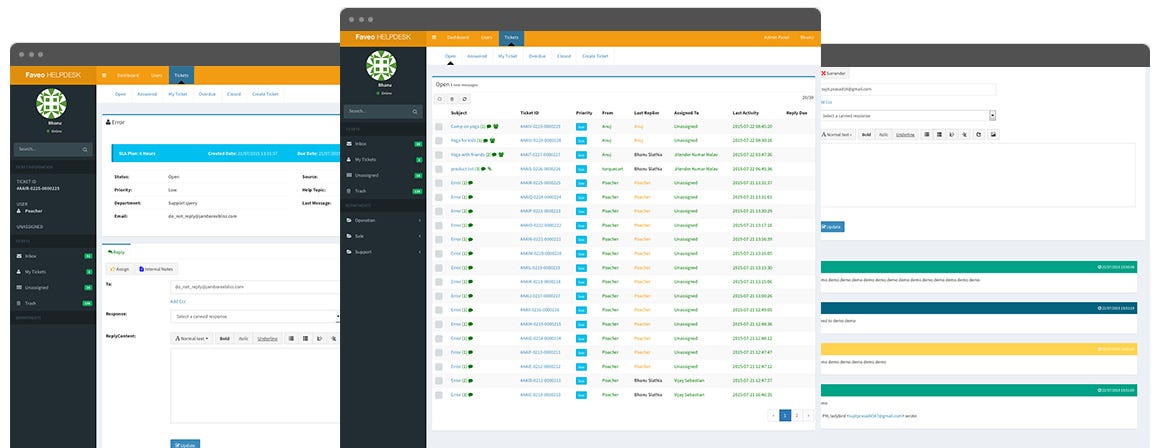
Task: Check the box for 'Camp on yoga' ticket
Action: (439, 126)
